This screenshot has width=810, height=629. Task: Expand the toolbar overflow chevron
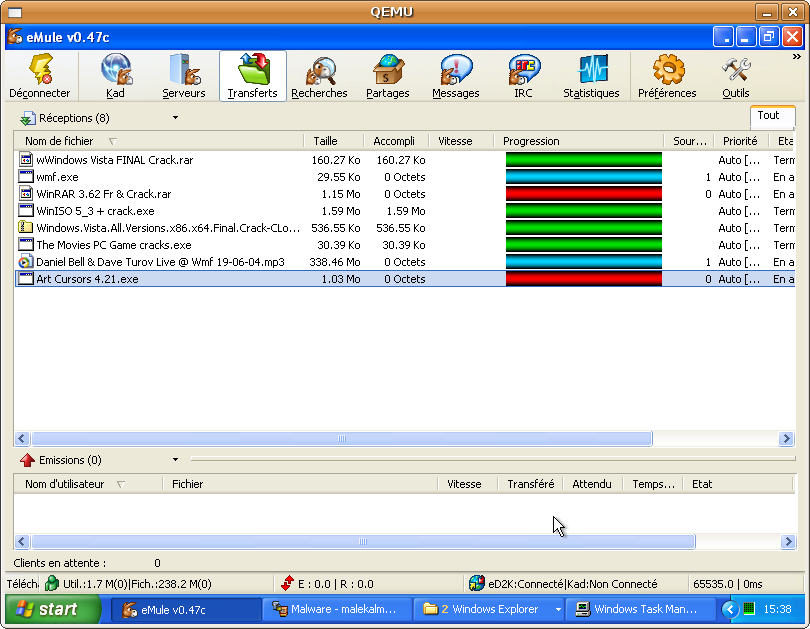point(795,58)
